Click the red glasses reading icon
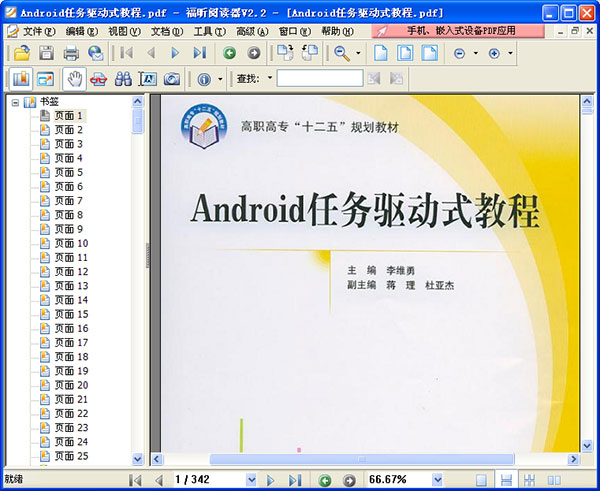600x491 pixels. [x=99, y=79]
